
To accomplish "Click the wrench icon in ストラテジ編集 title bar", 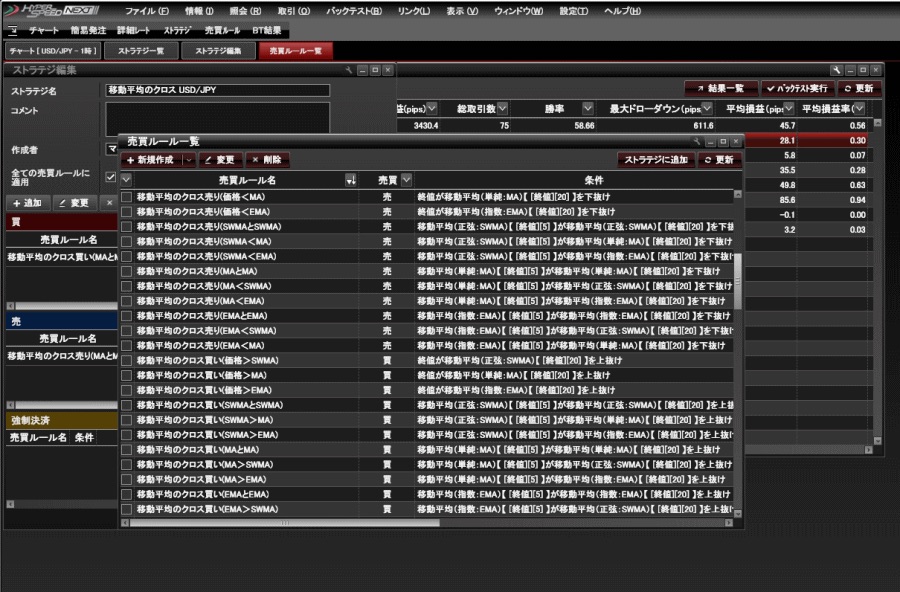I will (x=348, y=71).
